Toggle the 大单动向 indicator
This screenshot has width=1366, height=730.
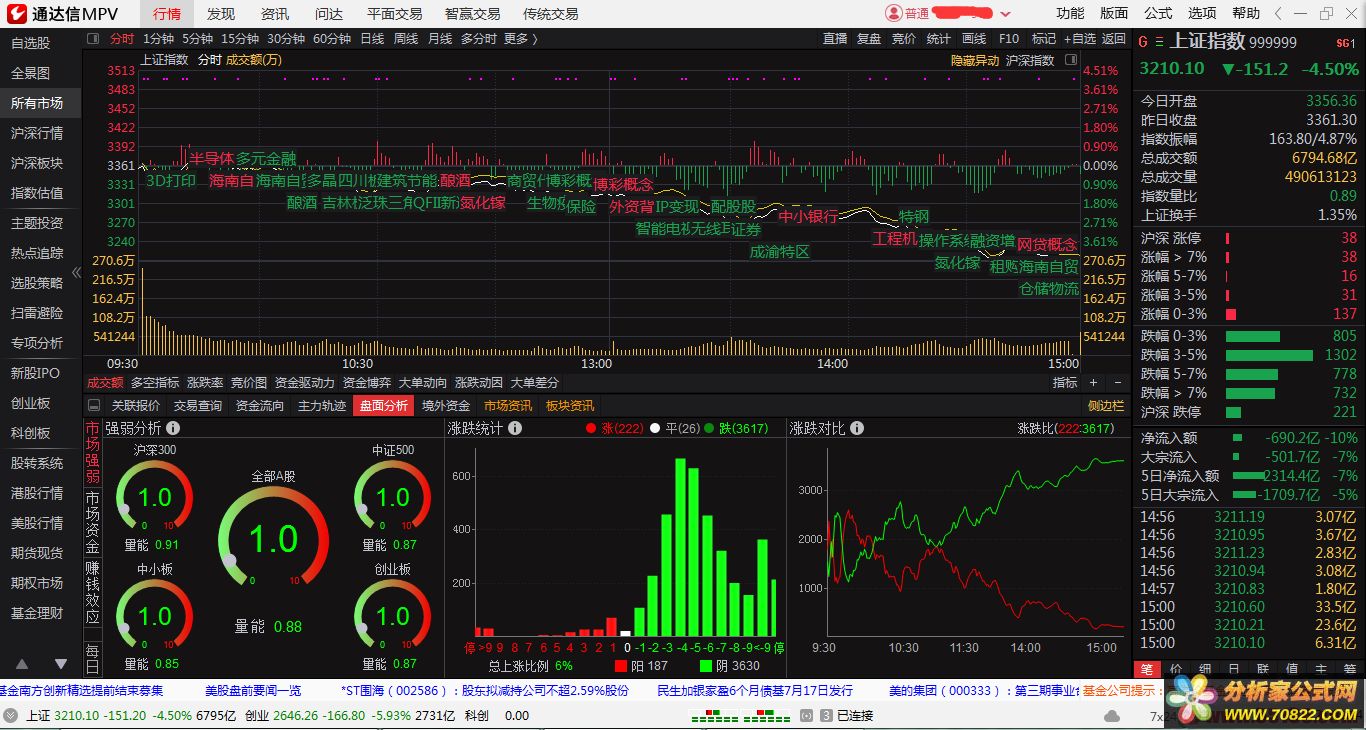coord(423,382)
